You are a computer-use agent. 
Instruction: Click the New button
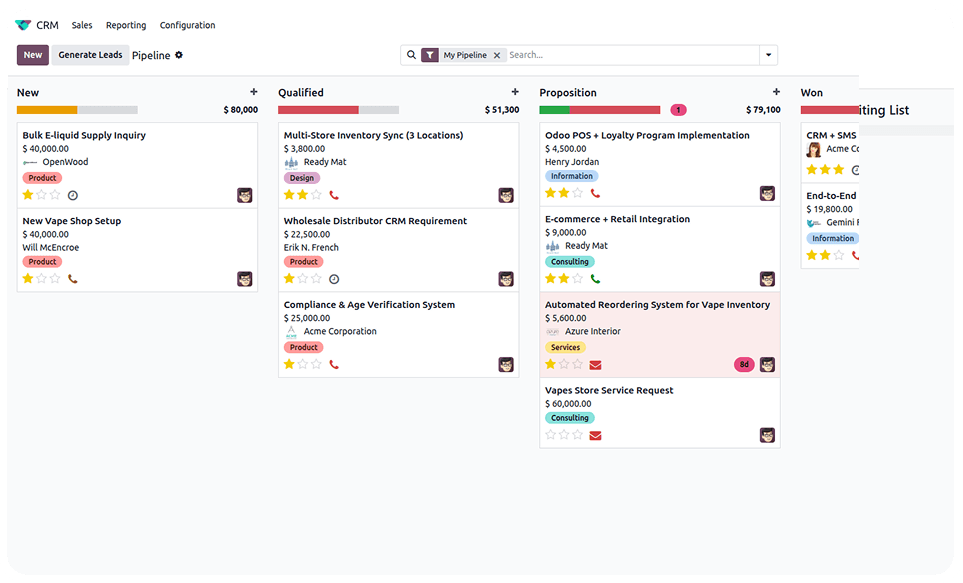(33, 55)
